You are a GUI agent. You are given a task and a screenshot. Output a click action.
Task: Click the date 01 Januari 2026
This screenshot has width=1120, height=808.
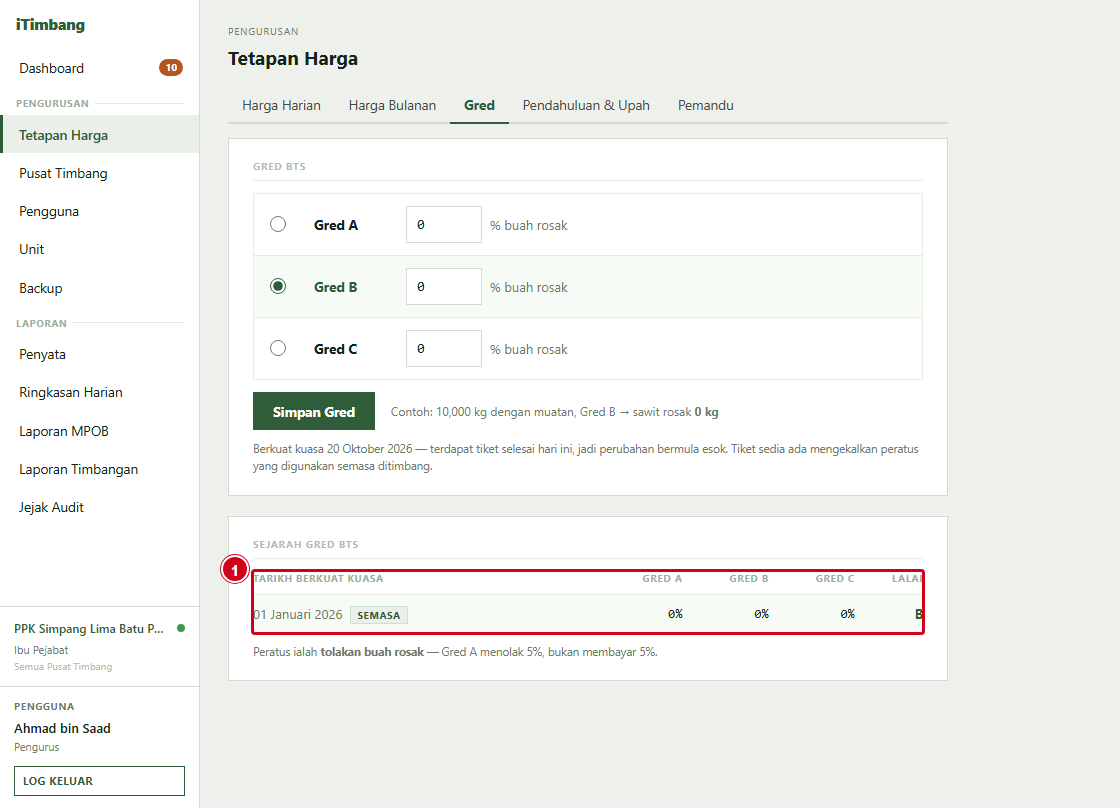298,614
